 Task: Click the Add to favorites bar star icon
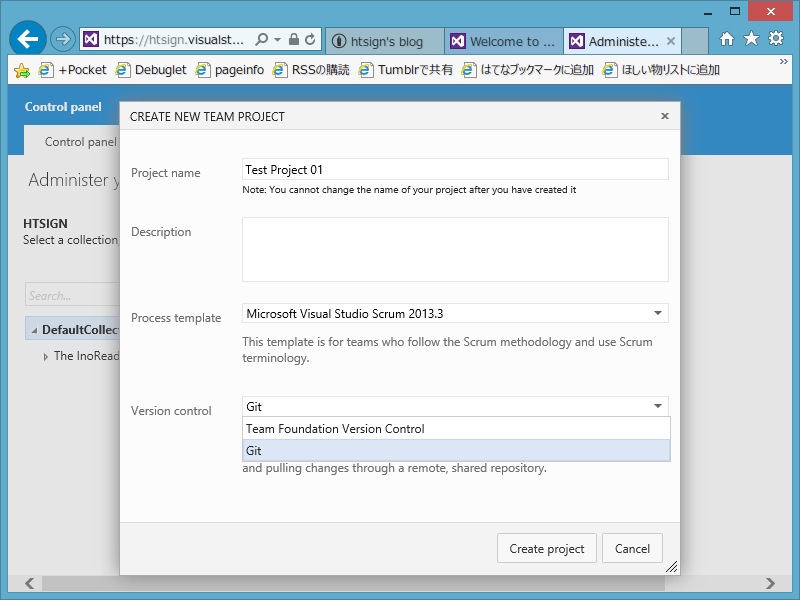[x=22, y=70]
